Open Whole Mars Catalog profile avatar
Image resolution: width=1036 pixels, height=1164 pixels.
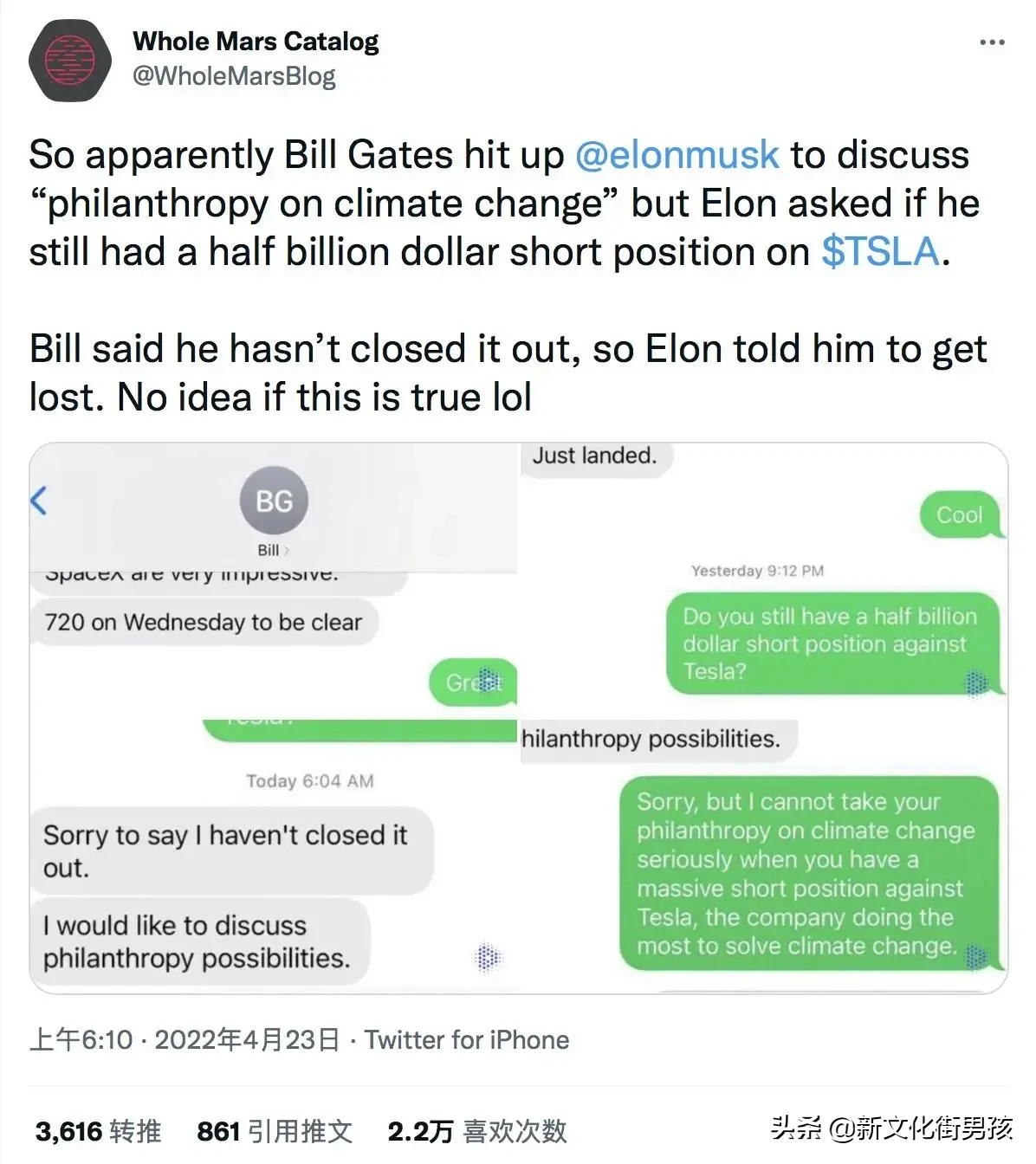coord(69,60)
